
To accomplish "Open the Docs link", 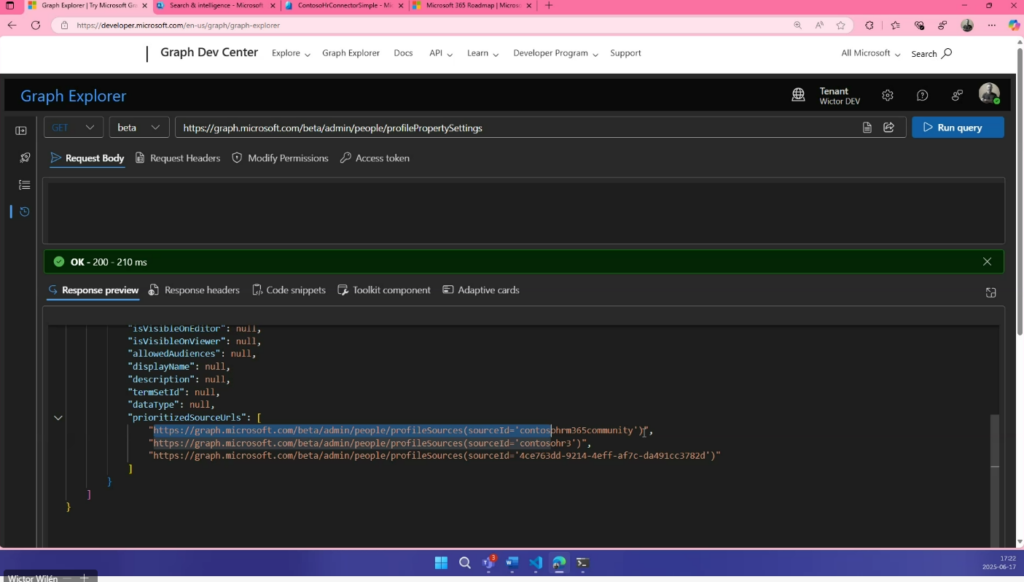I will coord(403,53).
